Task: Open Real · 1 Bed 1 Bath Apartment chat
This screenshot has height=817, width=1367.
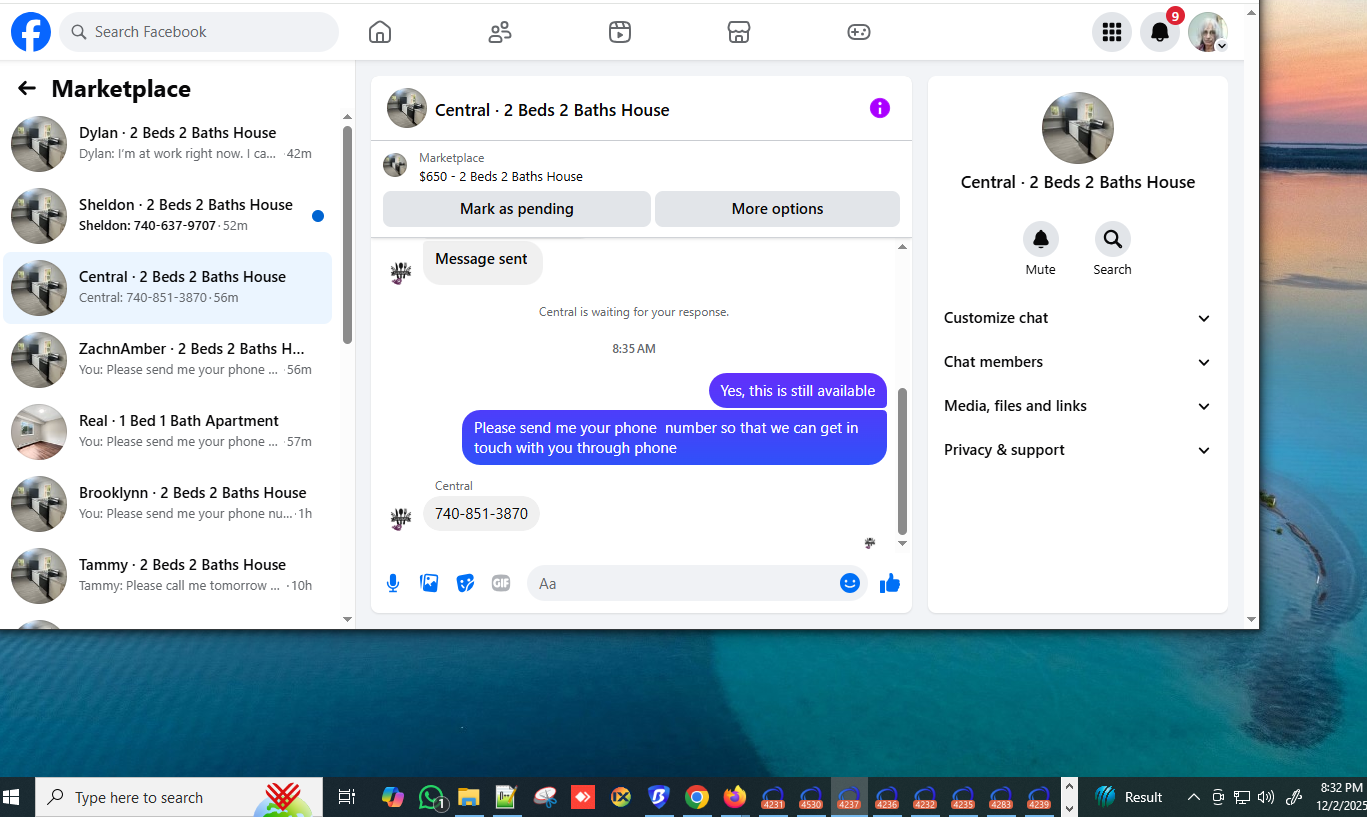Action: (x=167, y=432)
